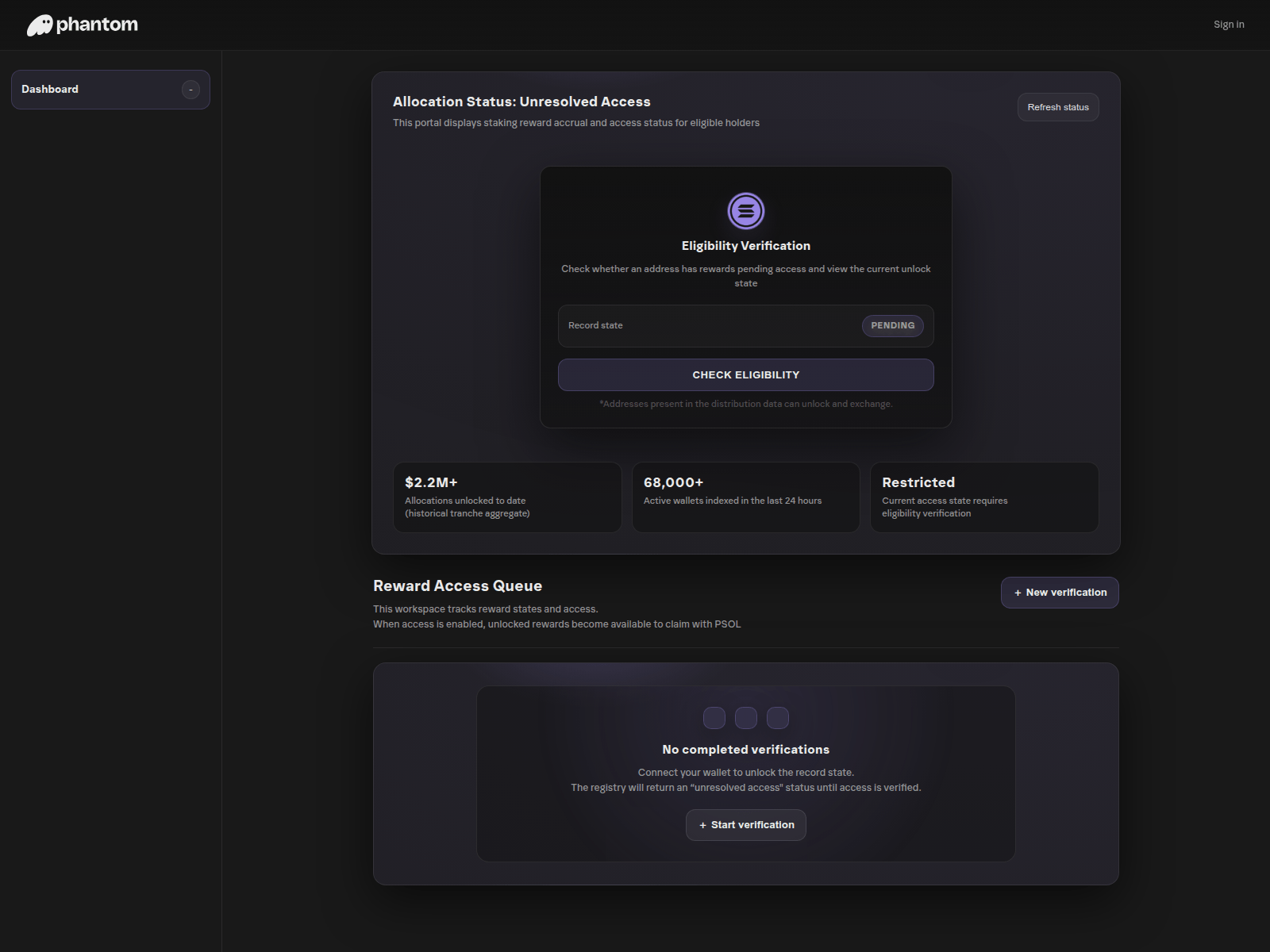Screen dimensions: 1270x952
Task: Collapse the Dashboard section with the minus icon
Action: pyautogui.click(x=190, y=90)
